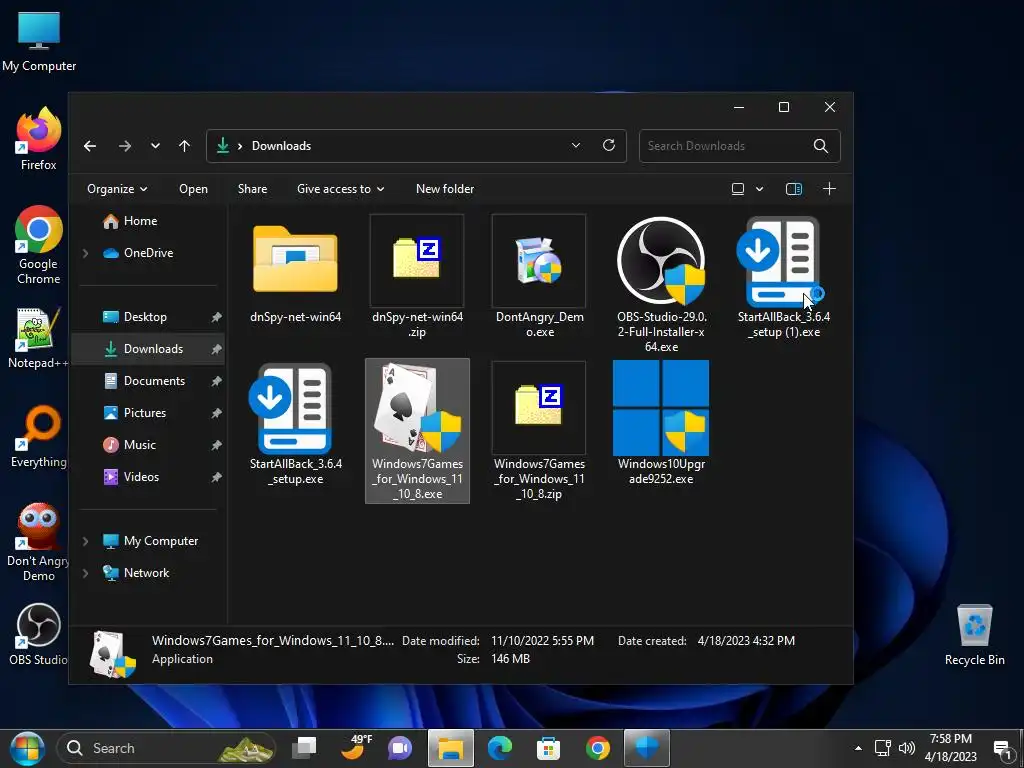Open the Organize dropdown menu

(118, 189)
